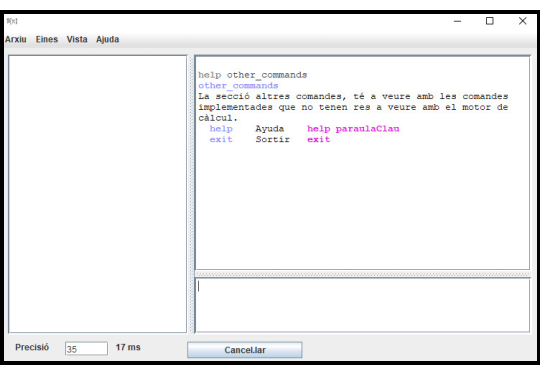Click into the Precisió input field
This screenshot has height=374, width=540.
(x=86, y=349)
